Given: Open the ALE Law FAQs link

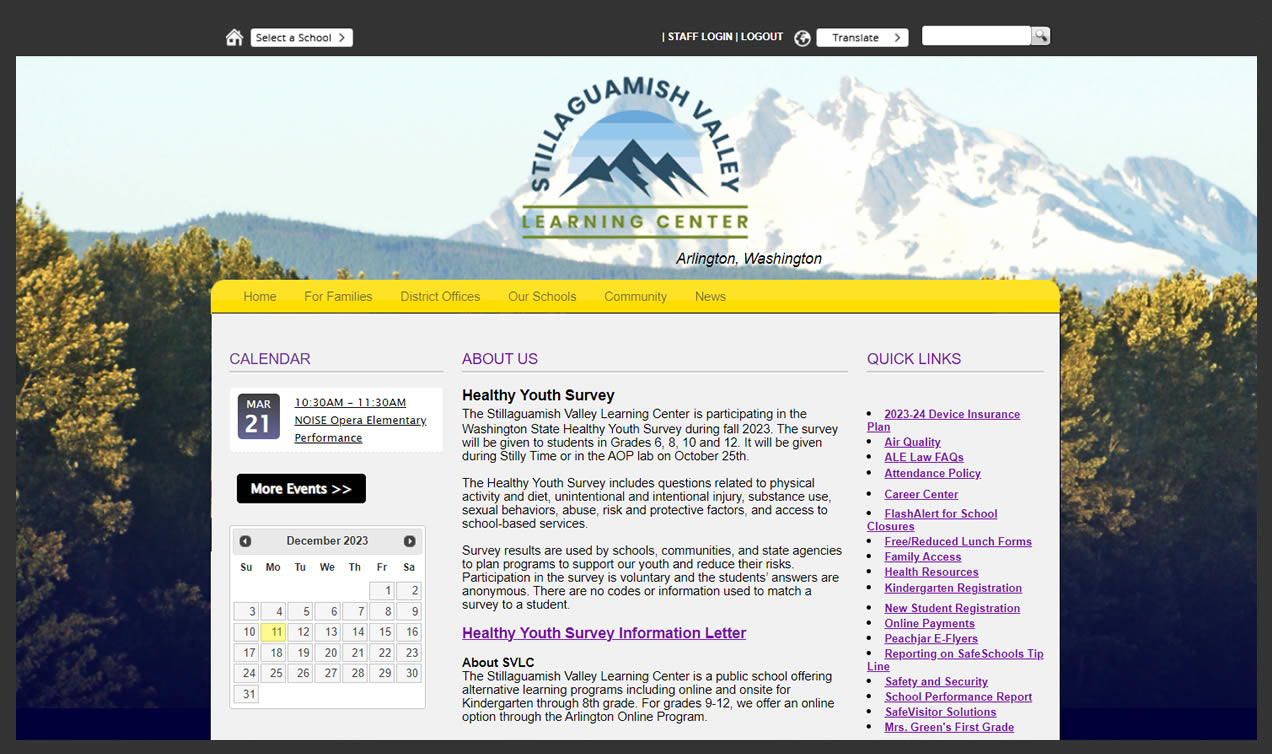Looking at the screenshot, I should click(924, 457).
